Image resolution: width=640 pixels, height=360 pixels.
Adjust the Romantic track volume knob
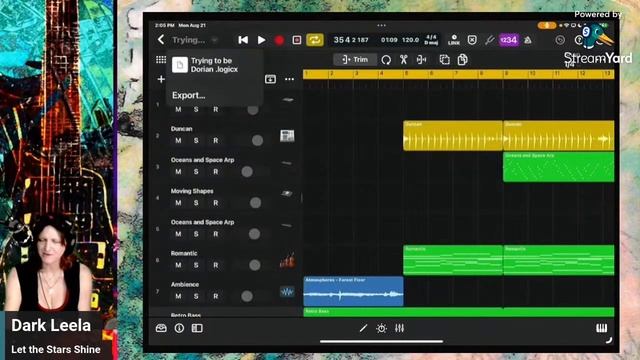pos(255,265)
